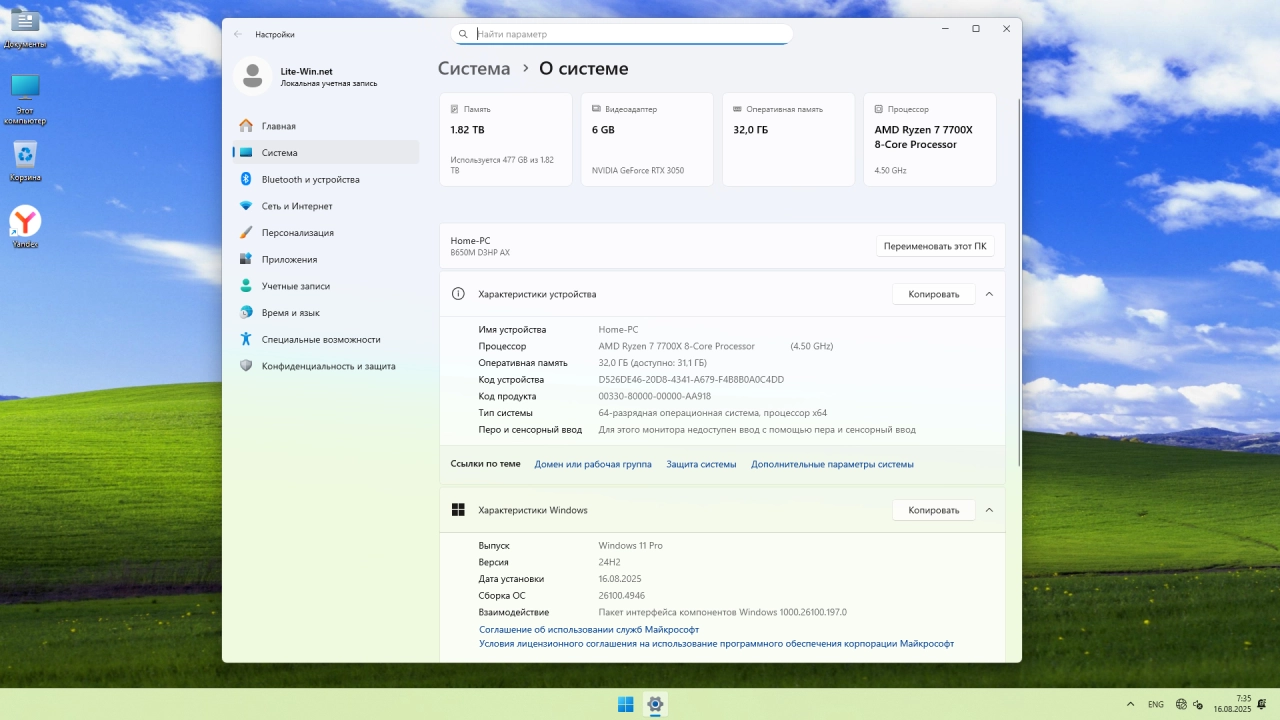The image size is (1280, 720).
Task: Click Settings gear in taskbar
Action: 655,704
